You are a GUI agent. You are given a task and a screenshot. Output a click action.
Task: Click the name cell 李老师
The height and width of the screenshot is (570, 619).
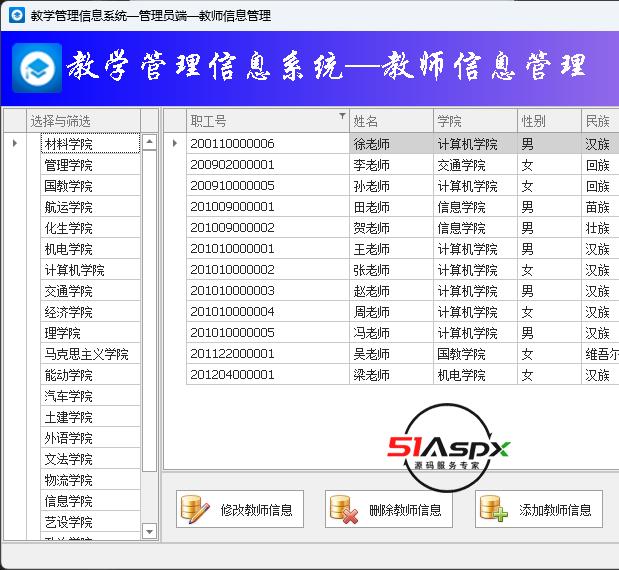pyautogui.click(x=391, y=165)
